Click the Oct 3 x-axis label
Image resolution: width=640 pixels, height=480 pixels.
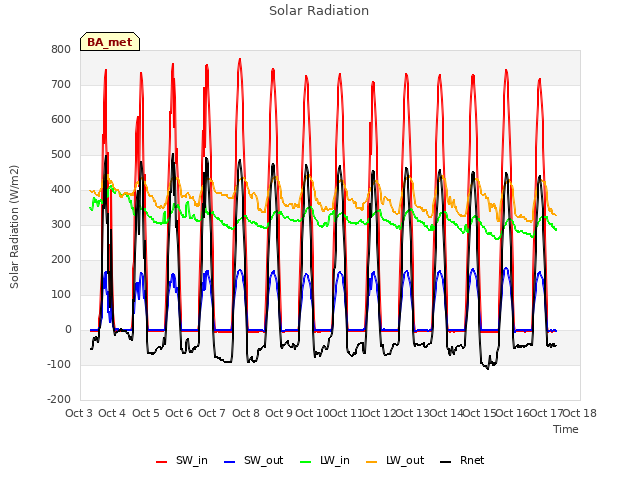pyautogui.click(x=79, y=413)
